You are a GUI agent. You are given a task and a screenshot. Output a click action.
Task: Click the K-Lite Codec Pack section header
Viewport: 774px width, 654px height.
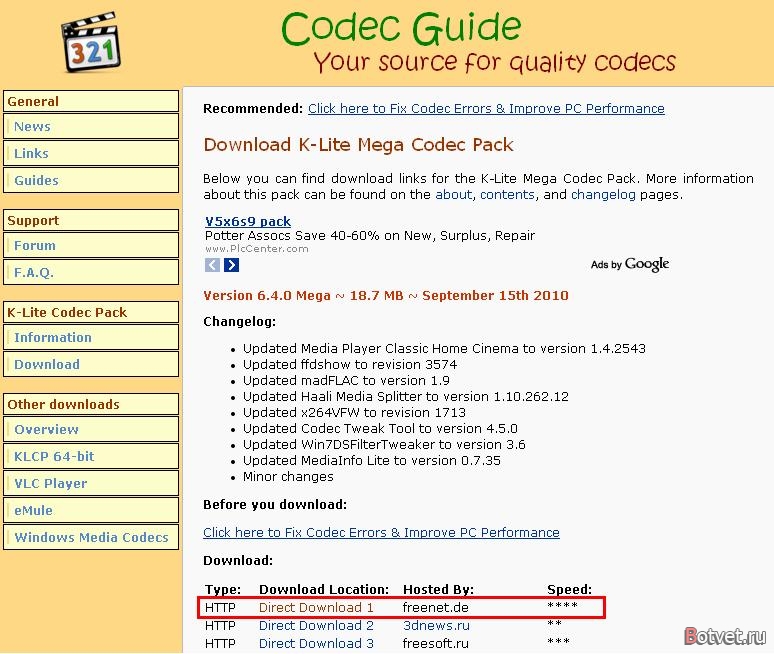tap(91, 312)
